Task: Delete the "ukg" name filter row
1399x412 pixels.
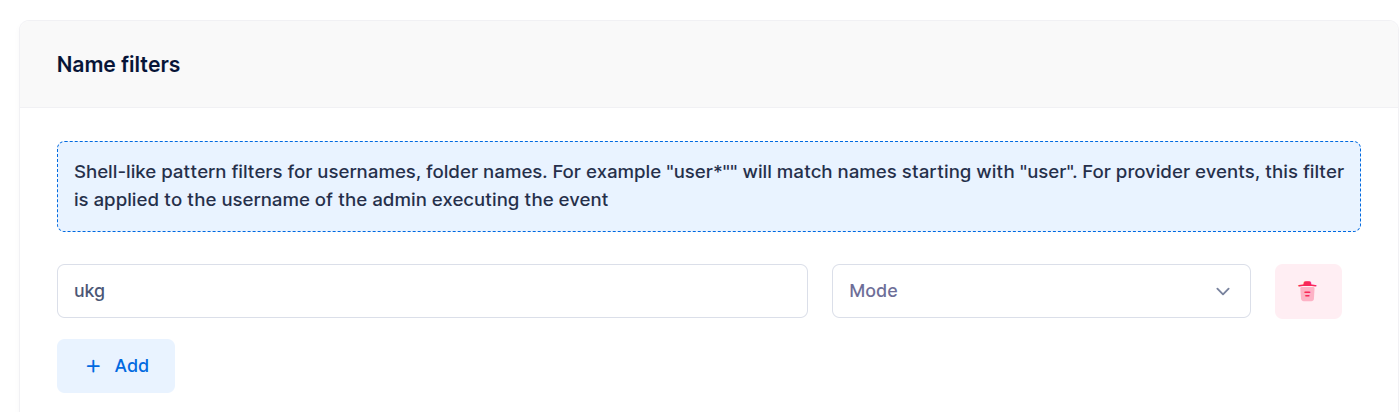Action: (1308, 291)
